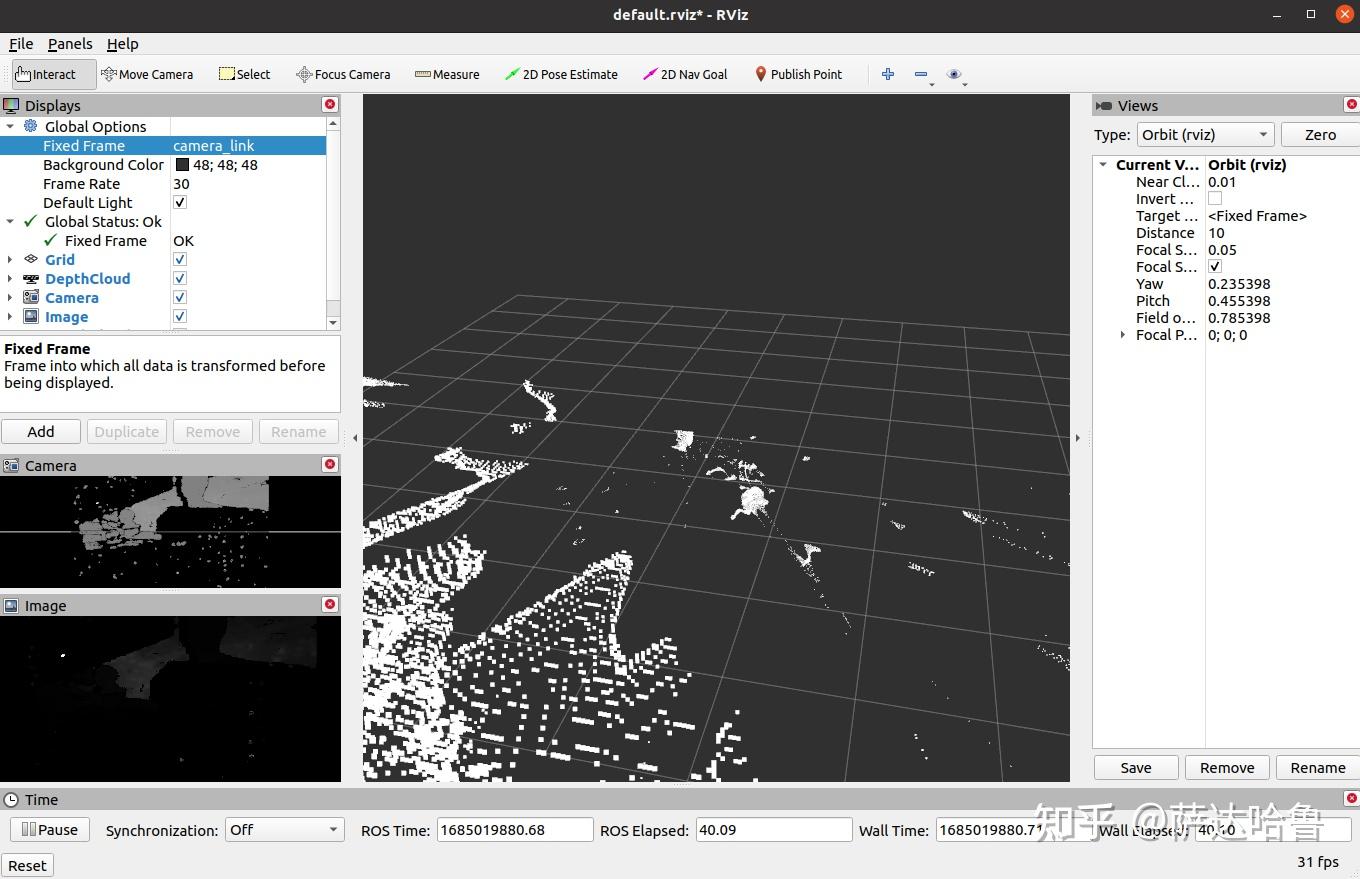
Task: Activate the Move Camera tool
Action: 147,74
